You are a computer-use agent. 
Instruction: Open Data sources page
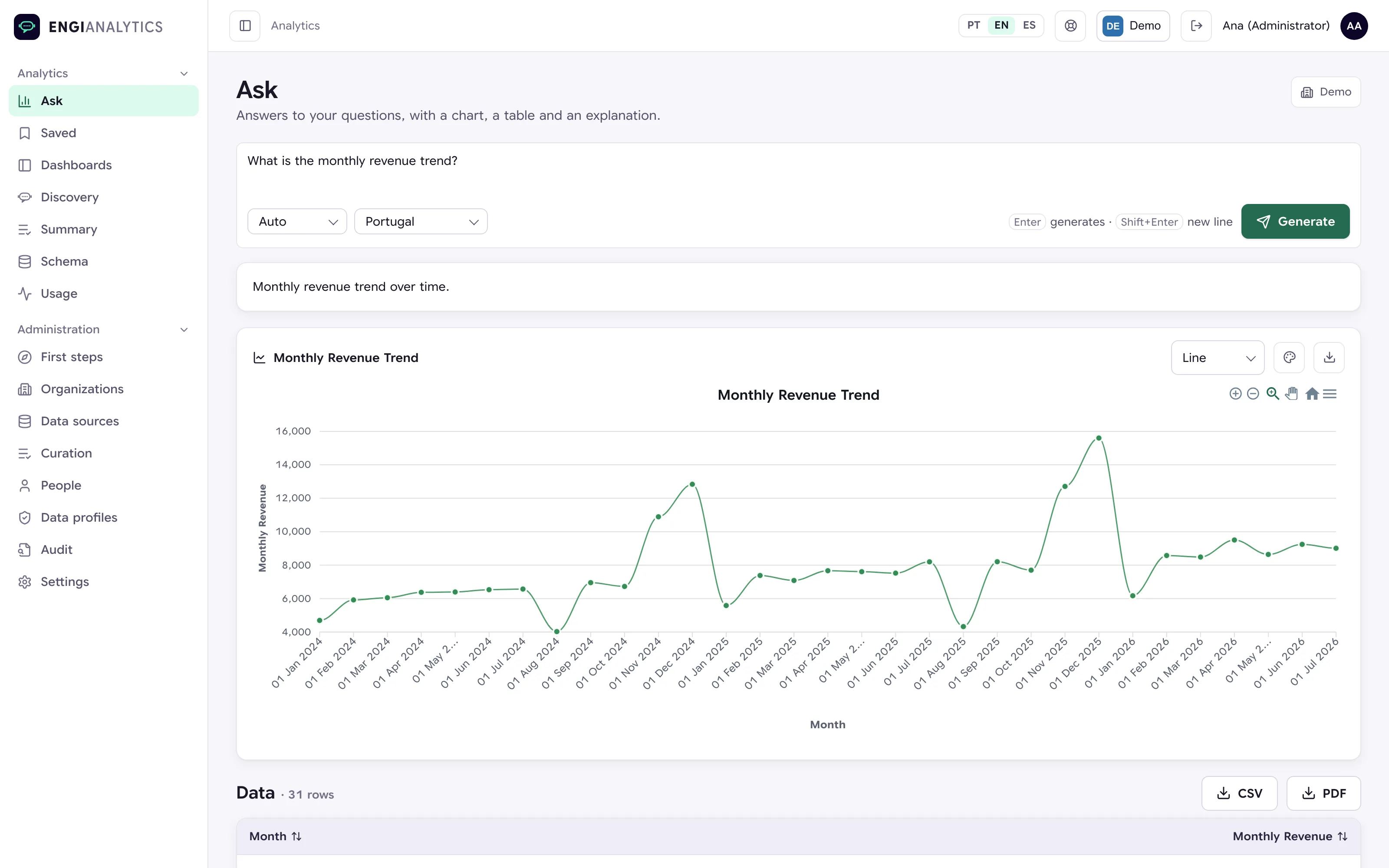click(x=103, y=421)
